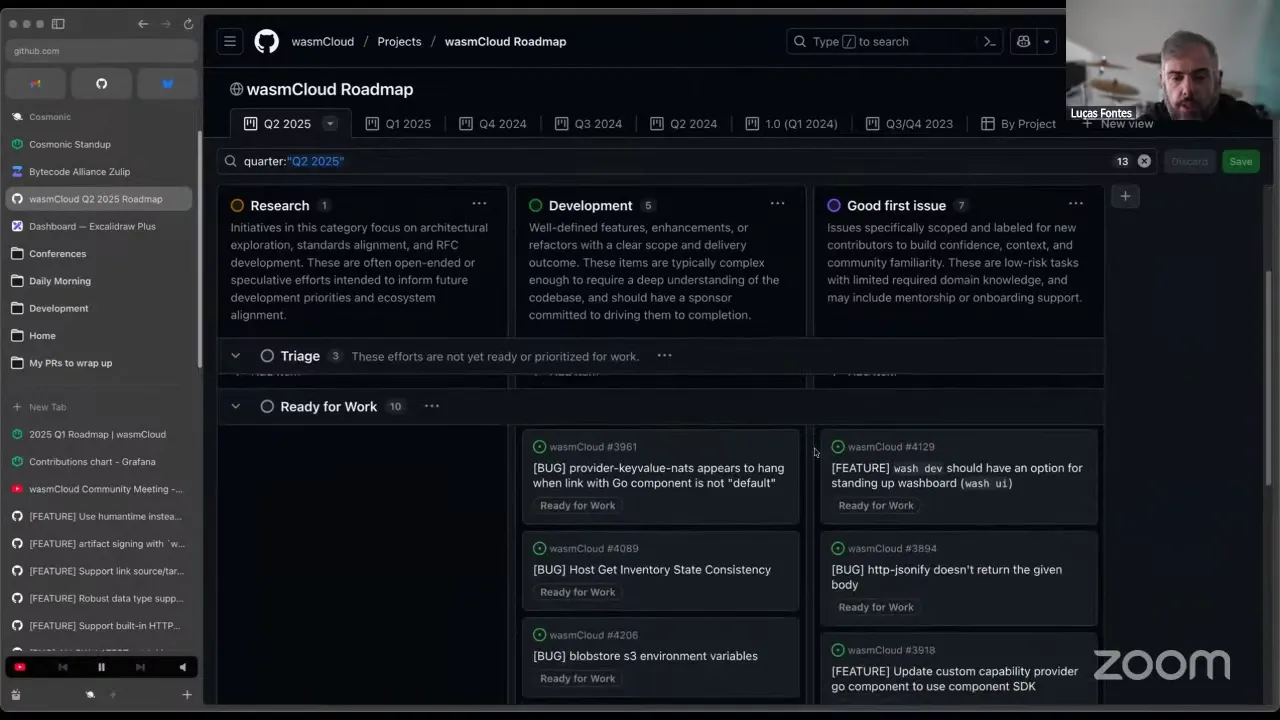Open the pinned GitHub tab
The height and width of the screenshot is (720, 1280).
click(x=101, y=84)
